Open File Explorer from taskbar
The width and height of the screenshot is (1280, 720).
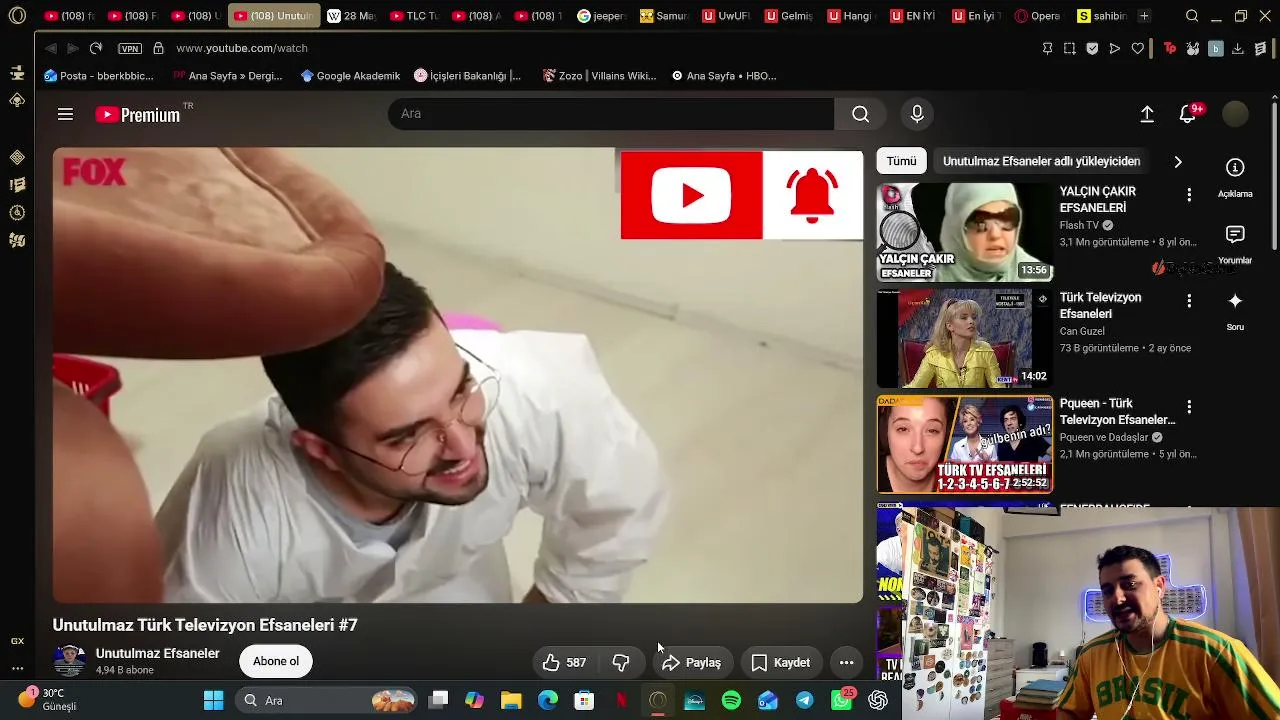(511, 700)
